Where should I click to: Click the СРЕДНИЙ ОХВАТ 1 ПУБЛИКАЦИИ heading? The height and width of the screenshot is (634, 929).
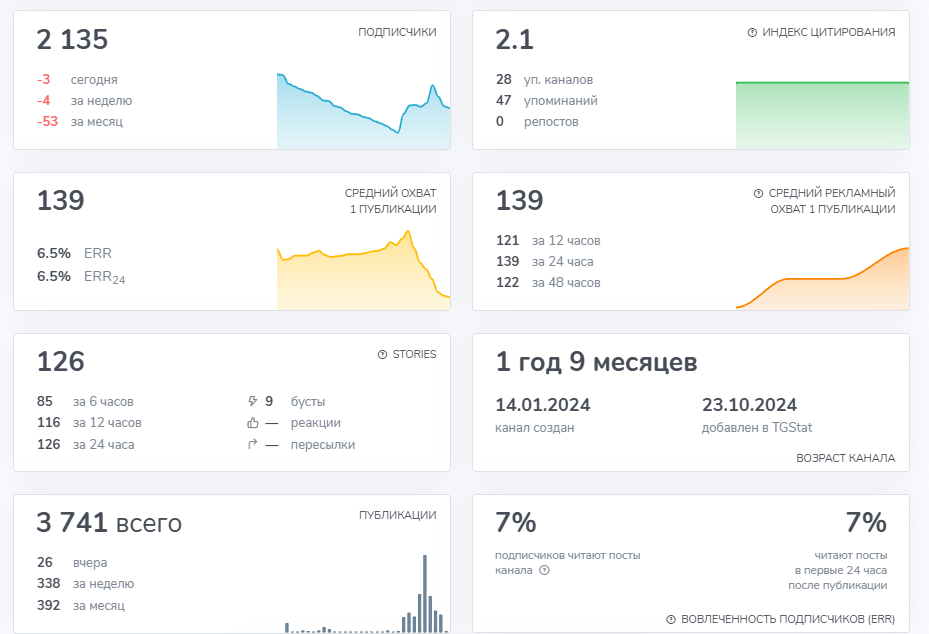[390, 201]
